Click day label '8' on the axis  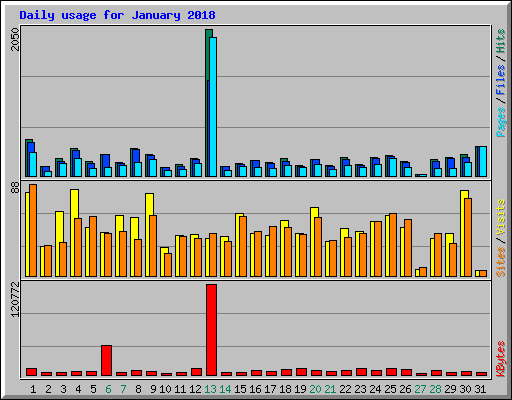[x=138, y=389]
